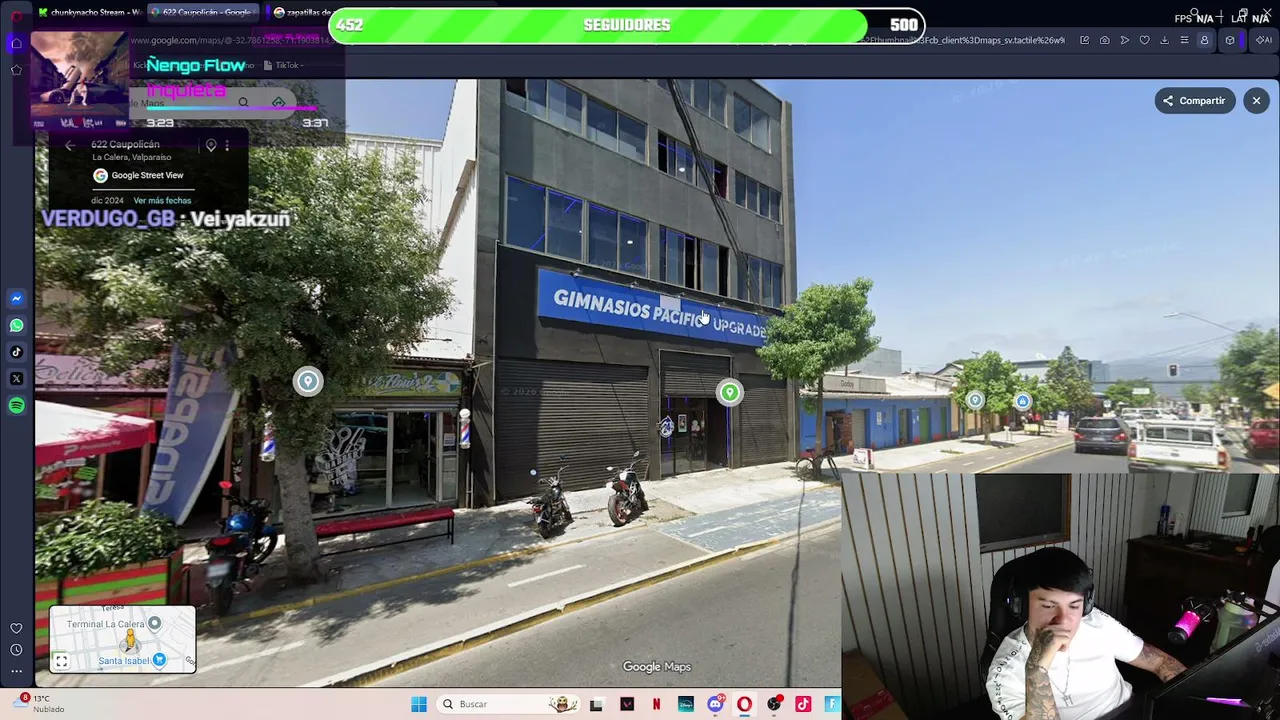The height and width of the screenshot is (720, 1280).
Task: Click the edit page icon in address bar
Action: [x=1084, y=41]
